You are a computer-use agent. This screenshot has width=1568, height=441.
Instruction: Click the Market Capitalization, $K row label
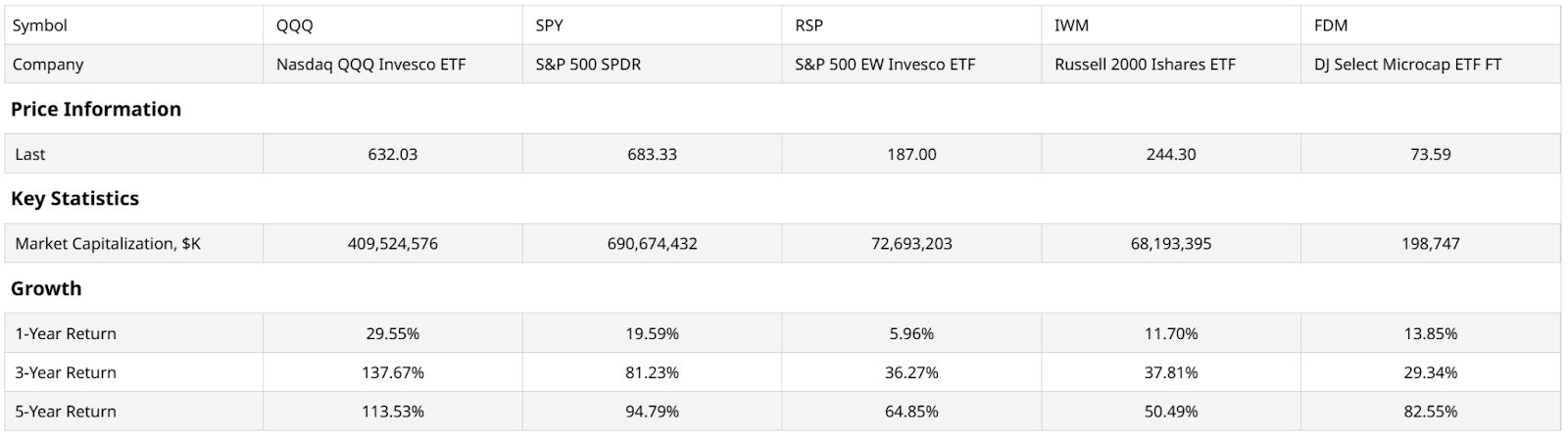pyautogui.click(x=108, y=244)
